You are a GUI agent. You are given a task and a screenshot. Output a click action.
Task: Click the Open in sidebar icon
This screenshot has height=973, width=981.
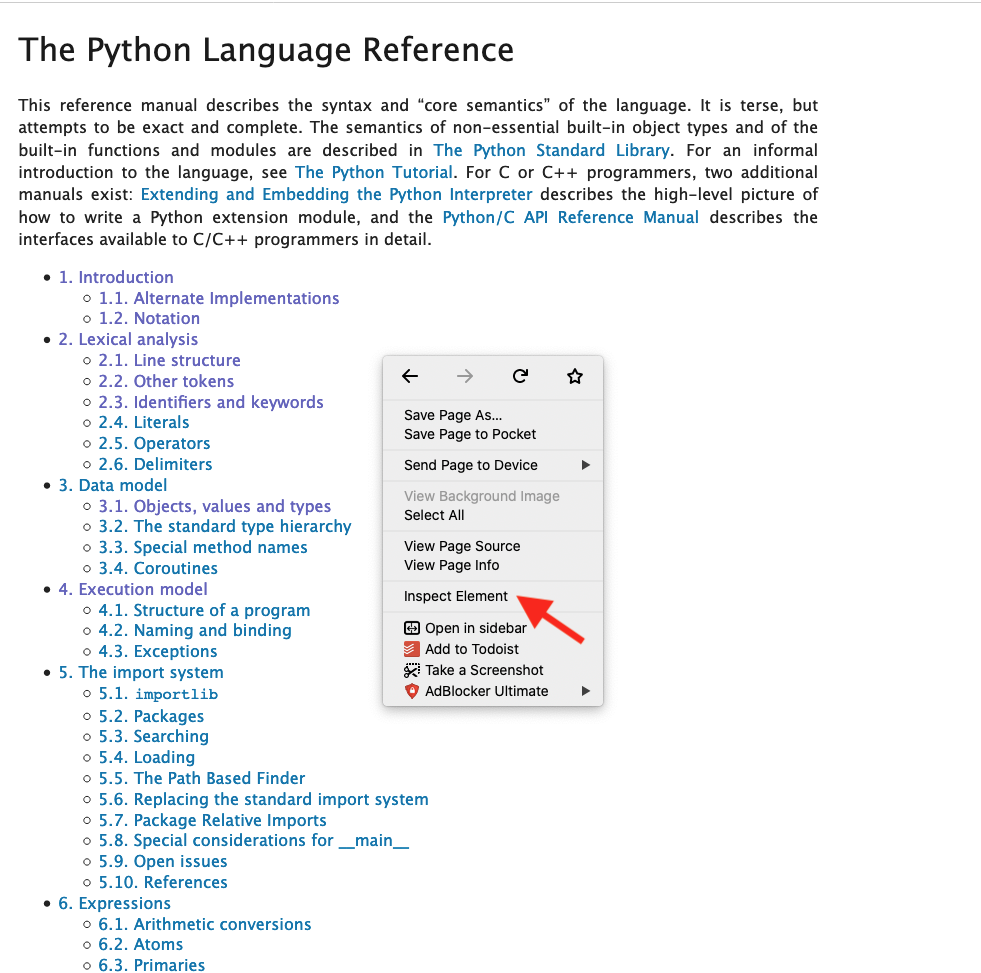(x=412, y=628)
